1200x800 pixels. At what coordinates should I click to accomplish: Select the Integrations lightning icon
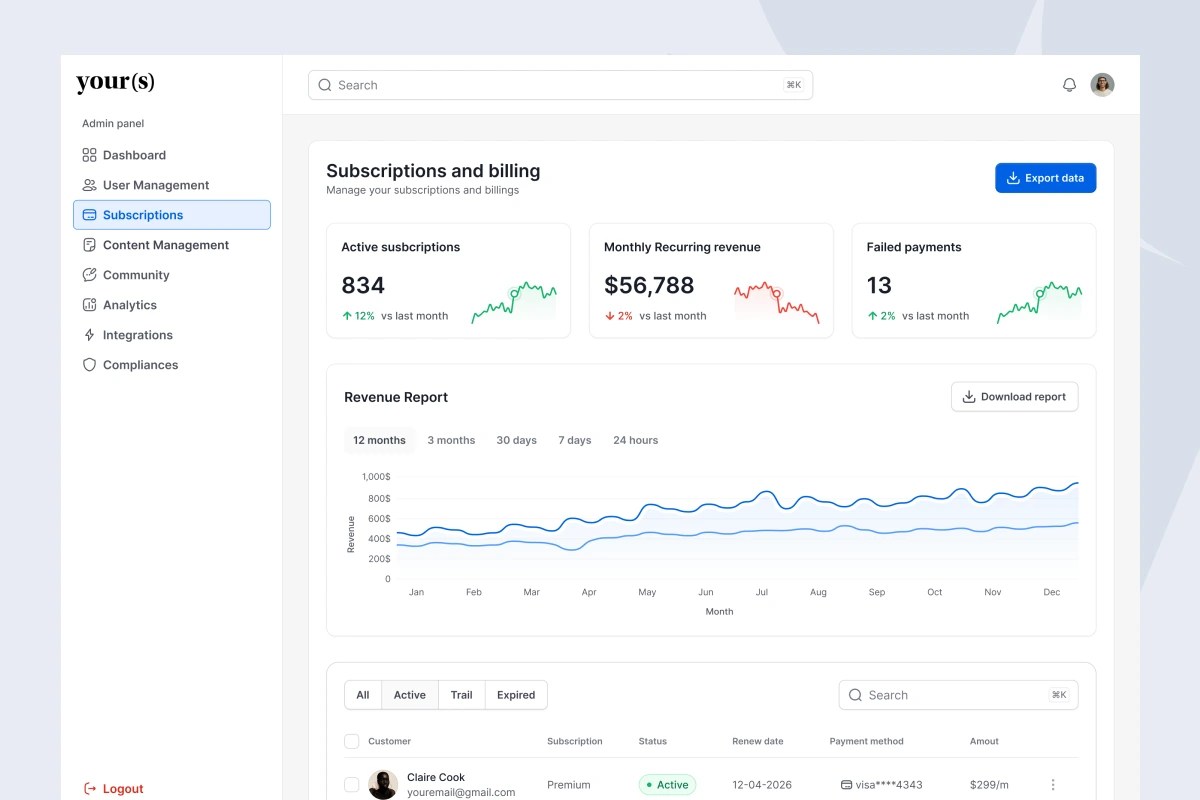click(88, 335)
